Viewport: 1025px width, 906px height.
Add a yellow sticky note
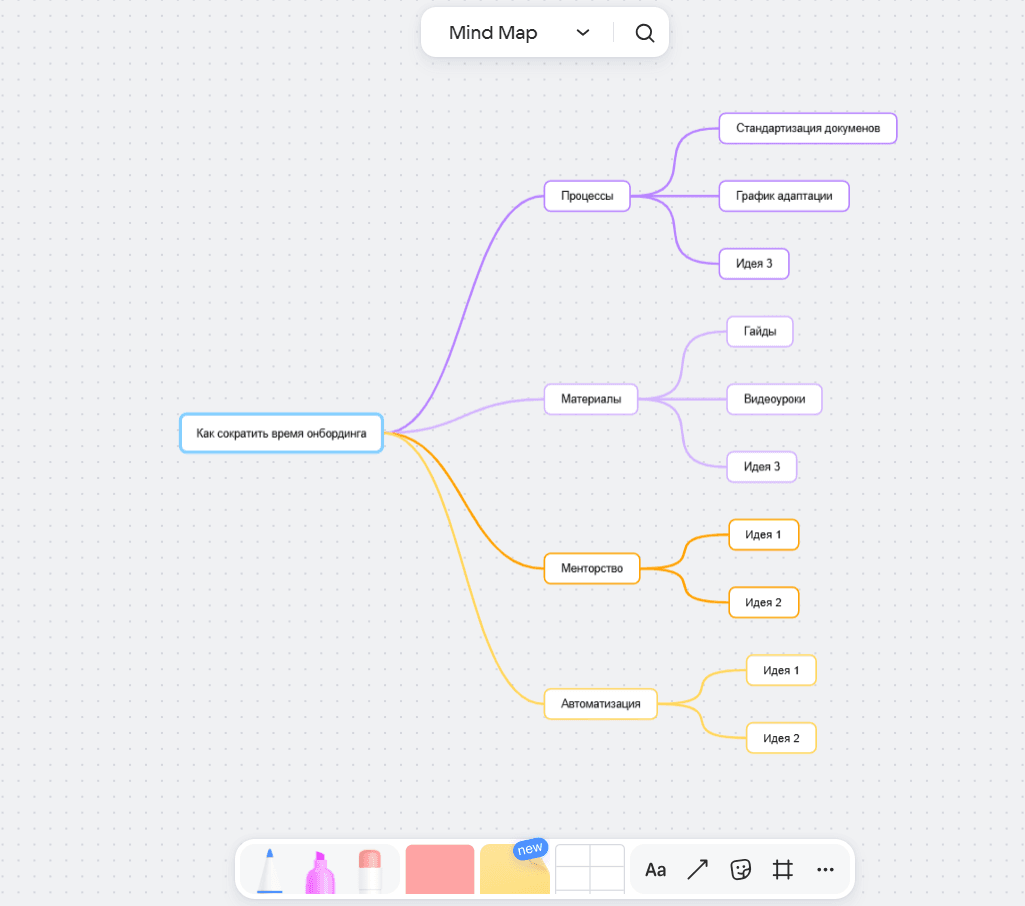tap(515, 872)
